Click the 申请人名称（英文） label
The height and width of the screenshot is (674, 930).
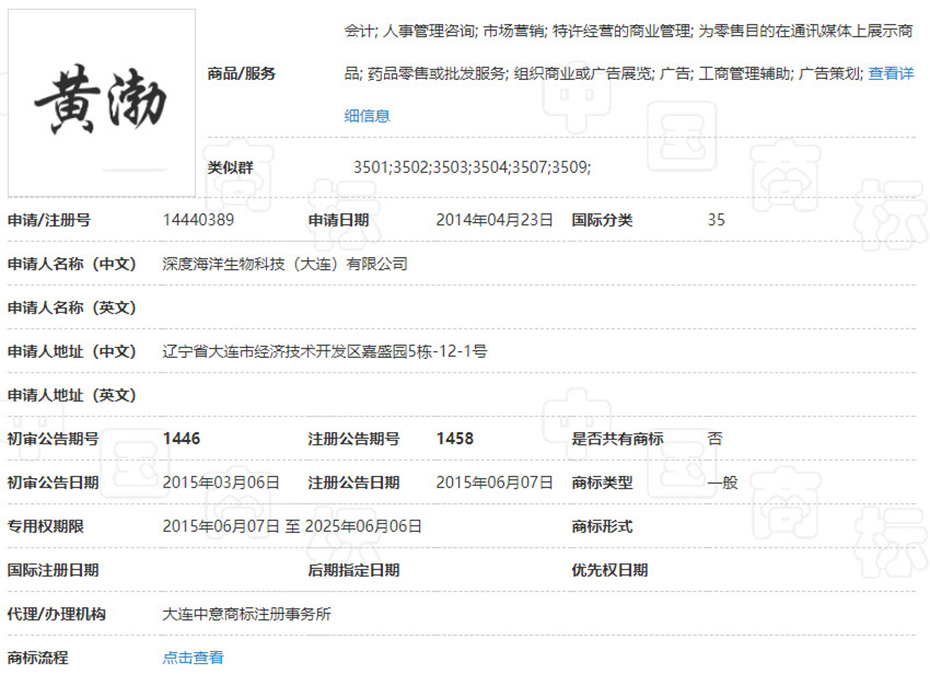pos(72,308)
